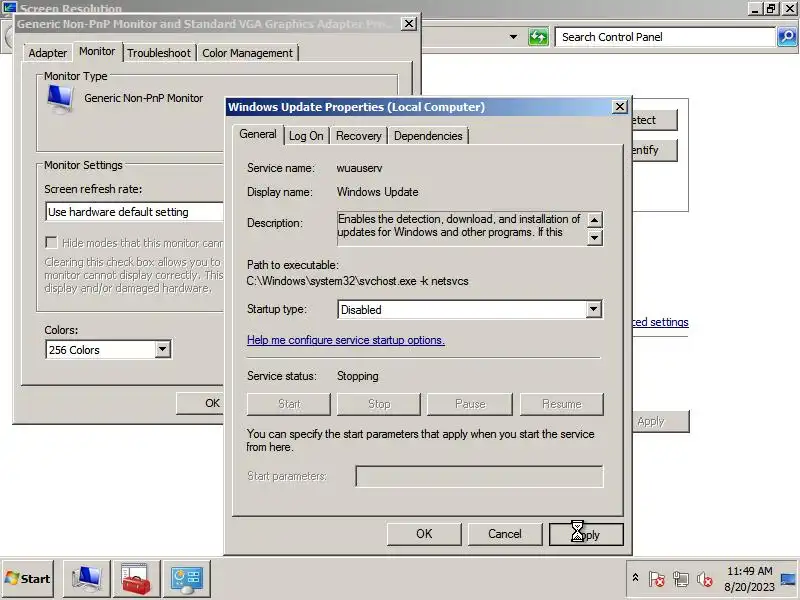Click the Start button on the taskbar

pyautogui.click(x=28, y=579)
